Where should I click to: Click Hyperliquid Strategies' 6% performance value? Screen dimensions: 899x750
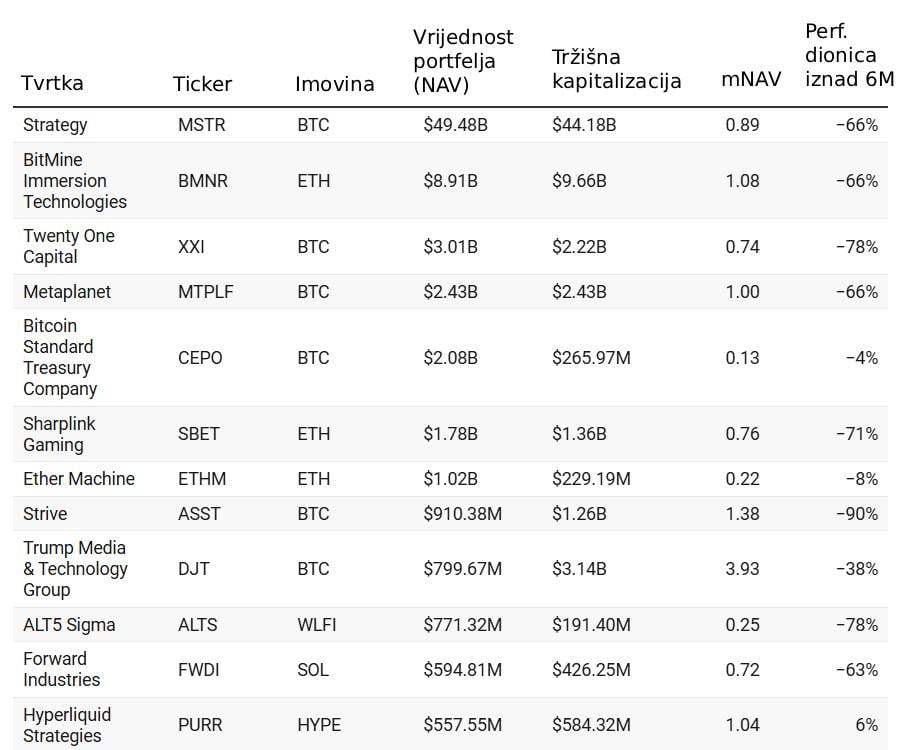866,725
